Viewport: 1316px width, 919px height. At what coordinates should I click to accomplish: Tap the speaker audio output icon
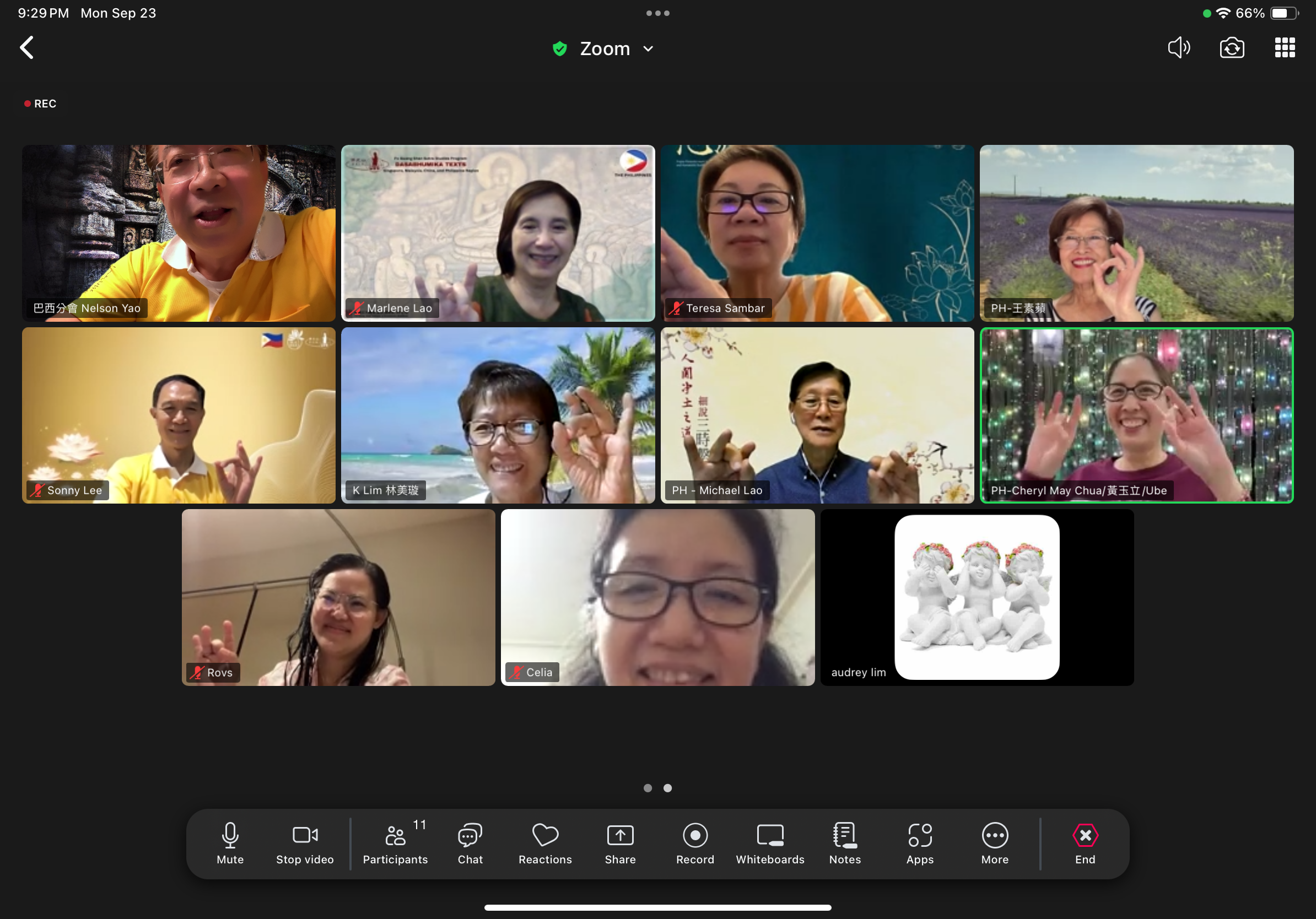click(1178, 48)
